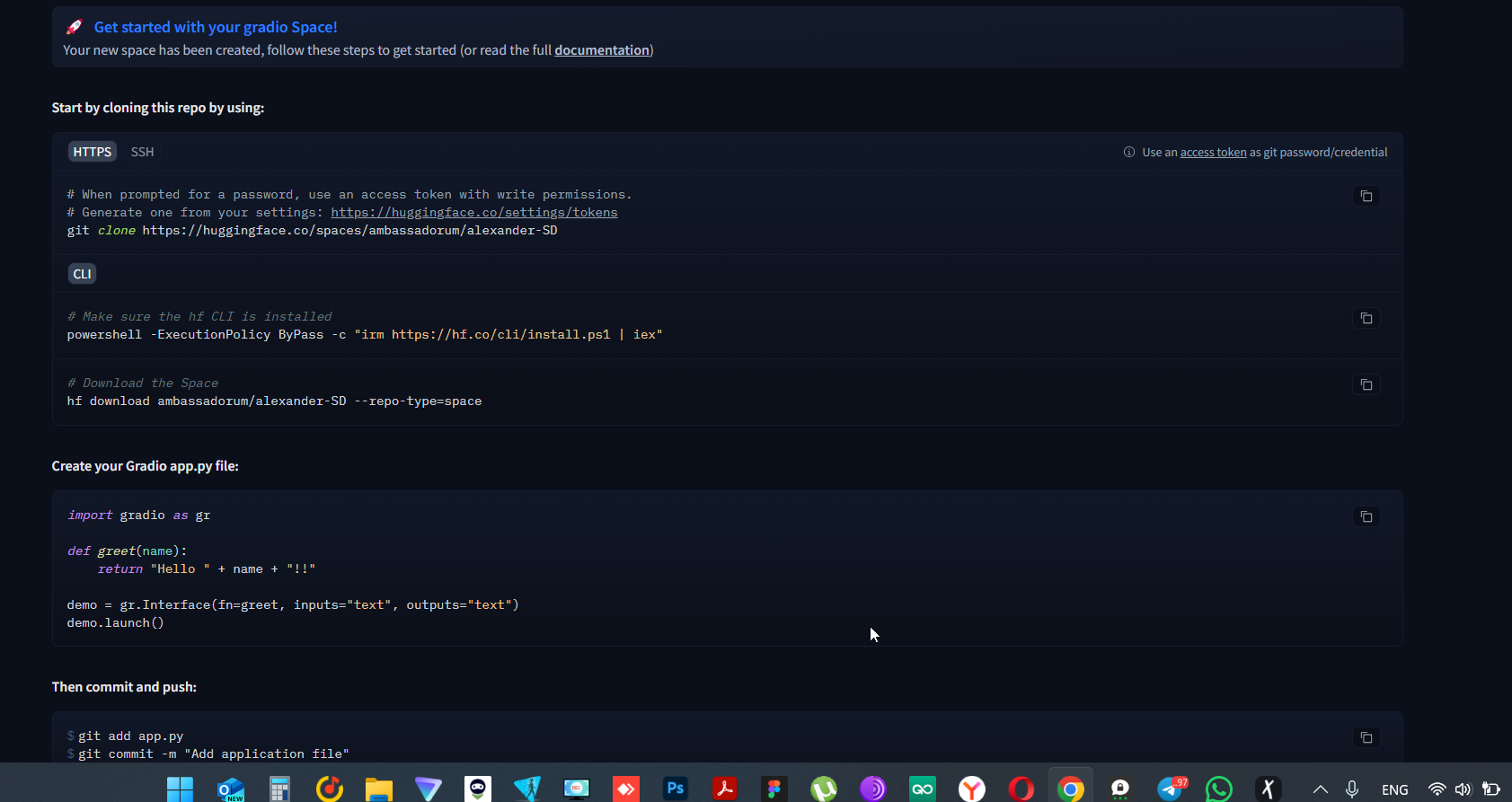Open the volume control in system tray
Viewport: 1512px width, 802px height.
[x=1463, y=789]
